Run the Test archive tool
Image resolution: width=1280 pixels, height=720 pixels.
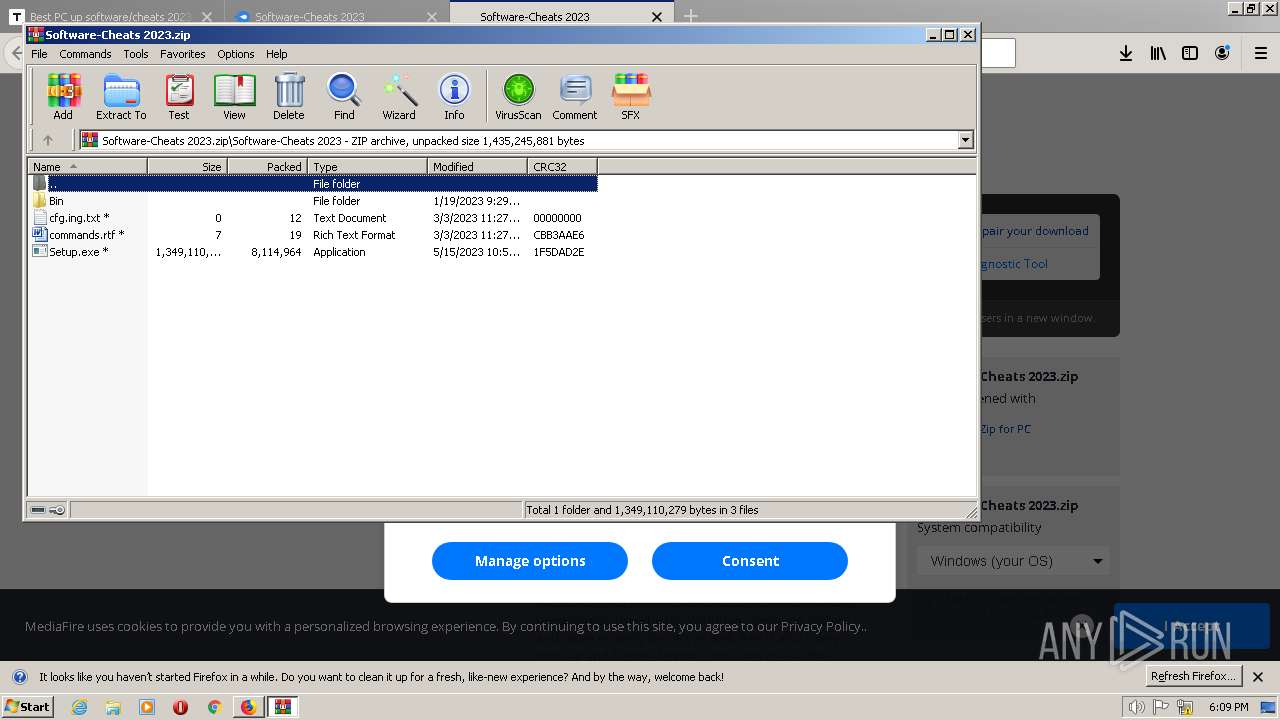[x=179, y=97]
